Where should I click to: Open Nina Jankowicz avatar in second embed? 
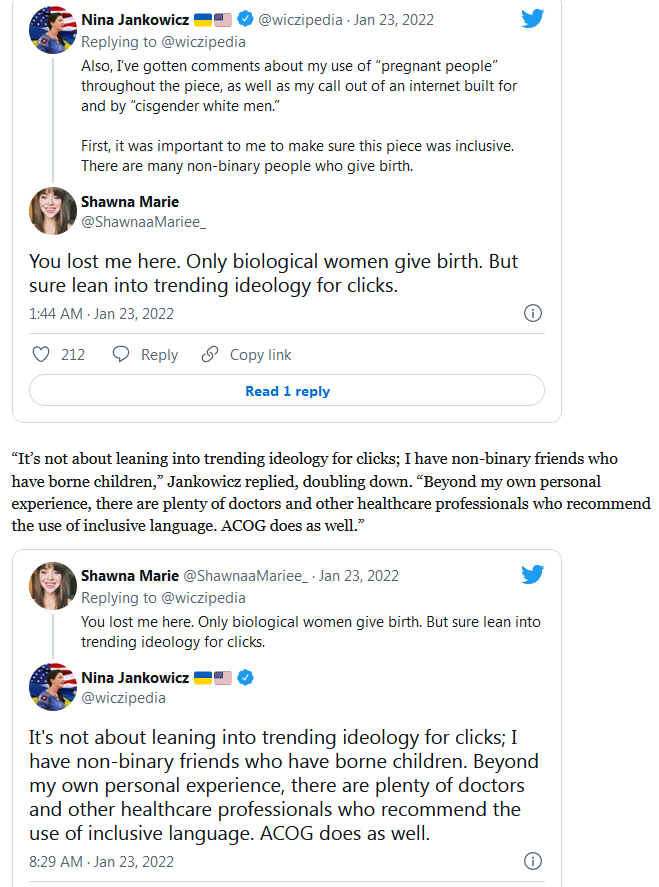pos(53,687)
